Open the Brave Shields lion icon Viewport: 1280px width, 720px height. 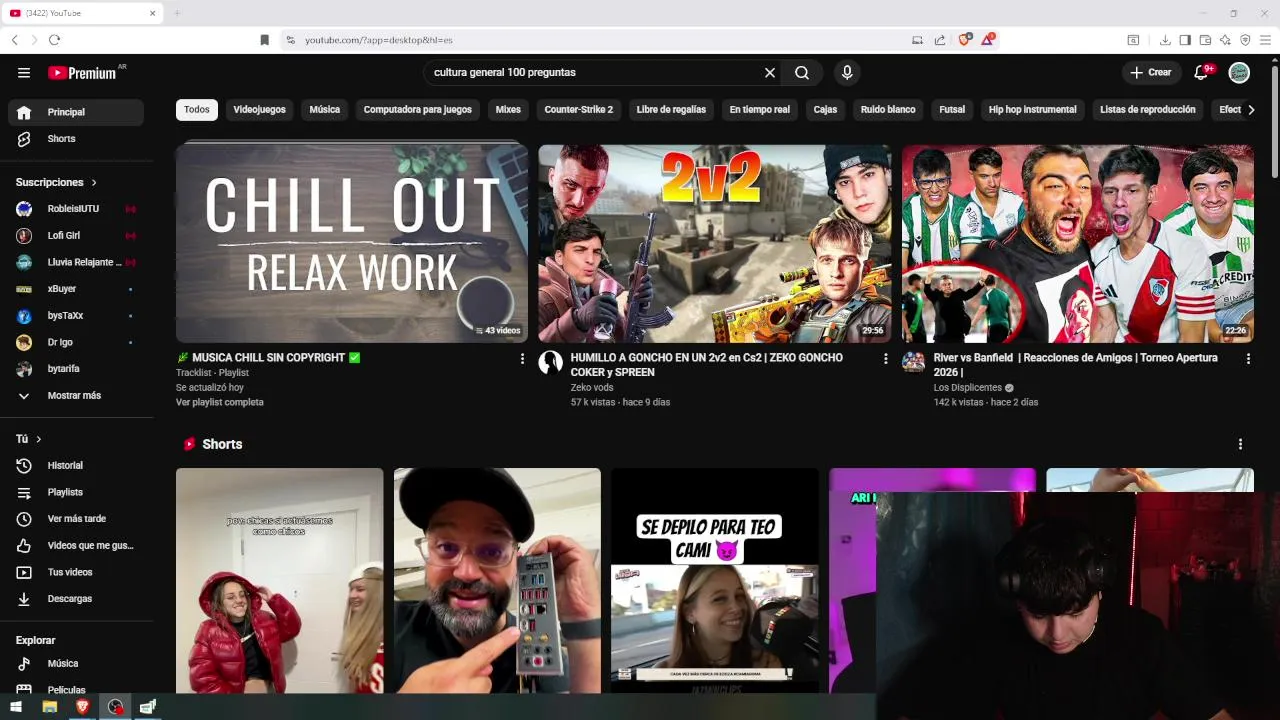click(965, 40)
